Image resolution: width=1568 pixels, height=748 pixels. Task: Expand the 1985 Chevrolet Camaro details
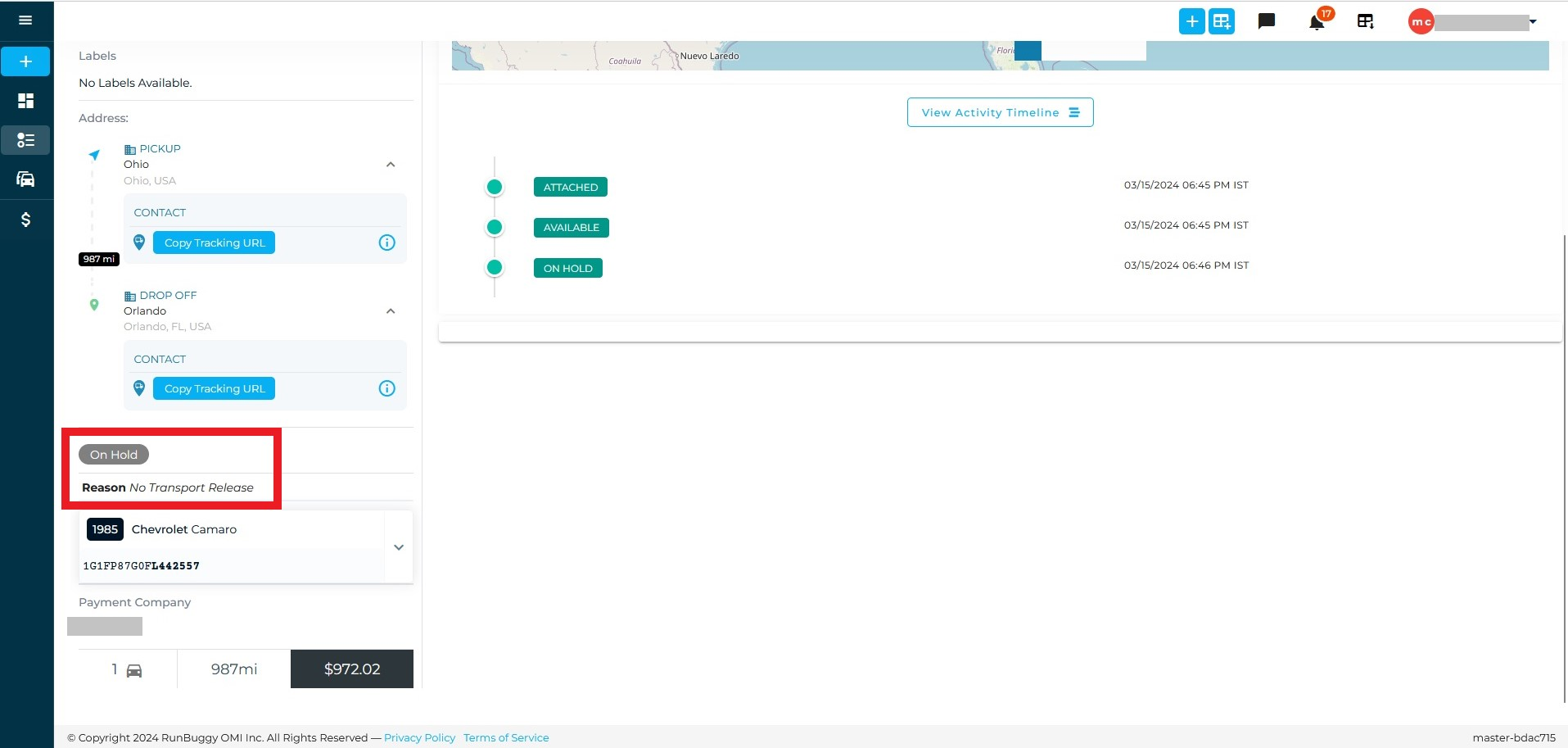399,547
